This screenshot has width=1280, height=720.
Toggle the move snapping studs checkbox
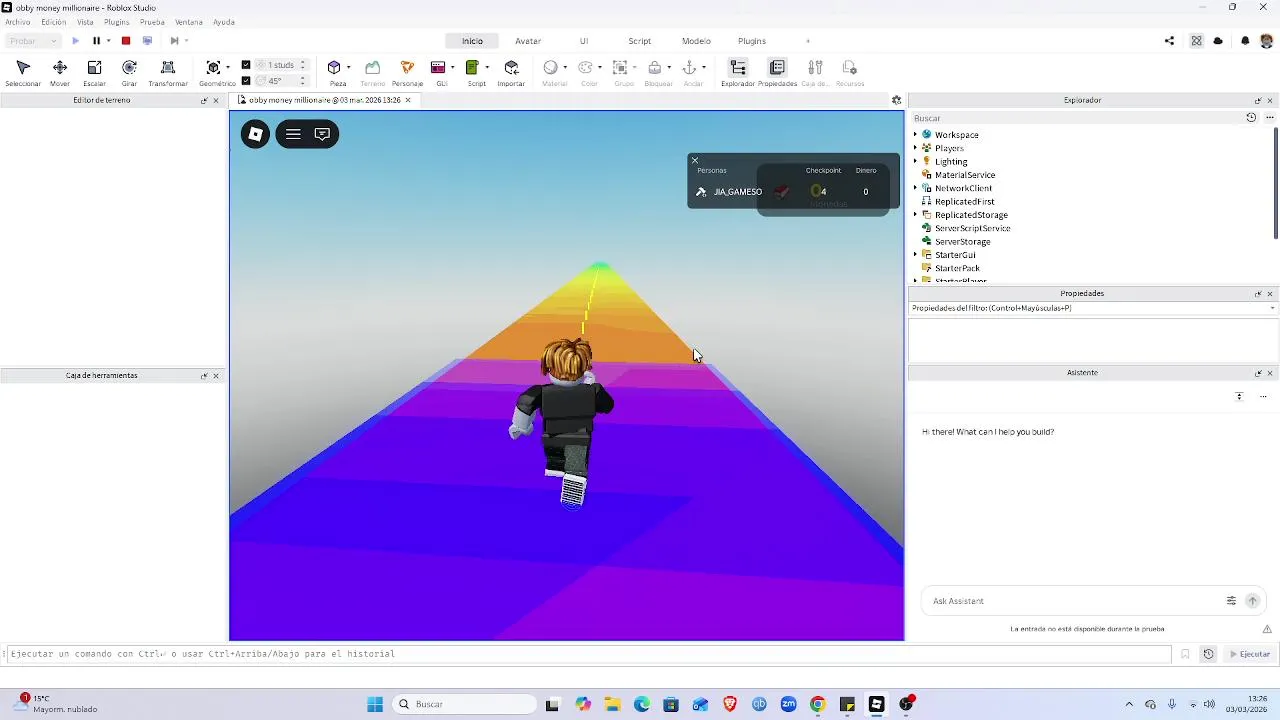pos(246,65)
